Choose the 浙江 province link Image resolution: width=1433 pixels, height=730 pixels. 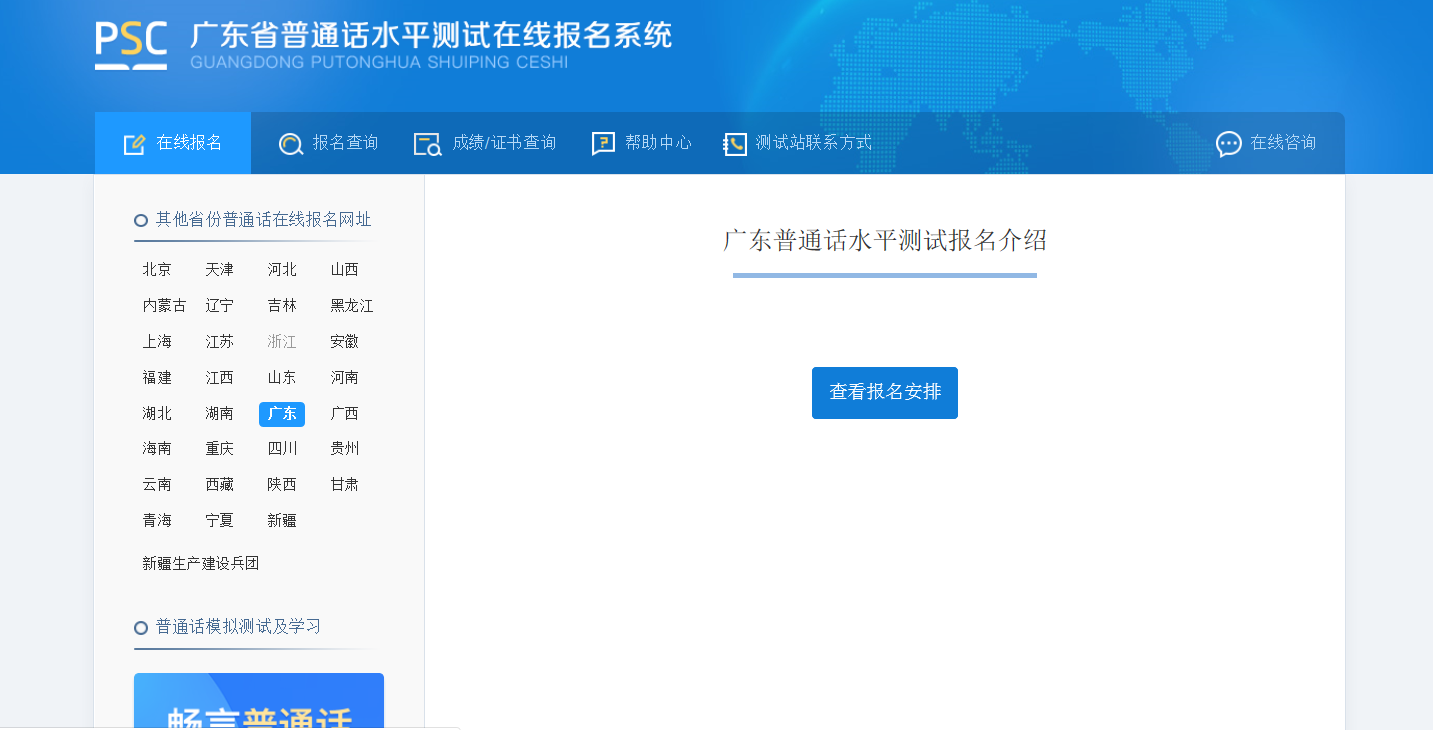click(282, 342)
